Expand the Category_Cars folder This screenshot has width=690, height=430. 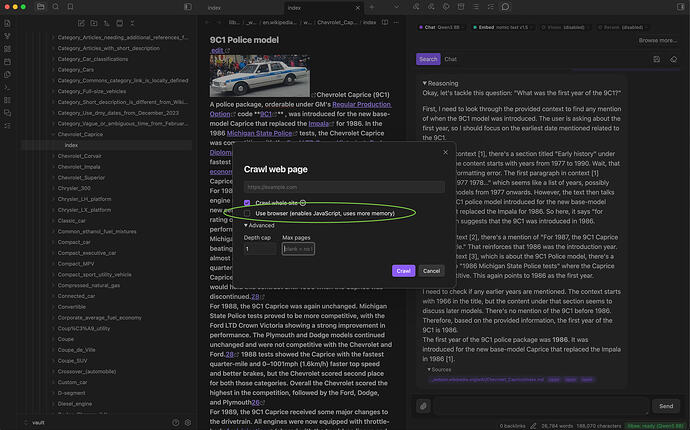click(x=75, y=70)
